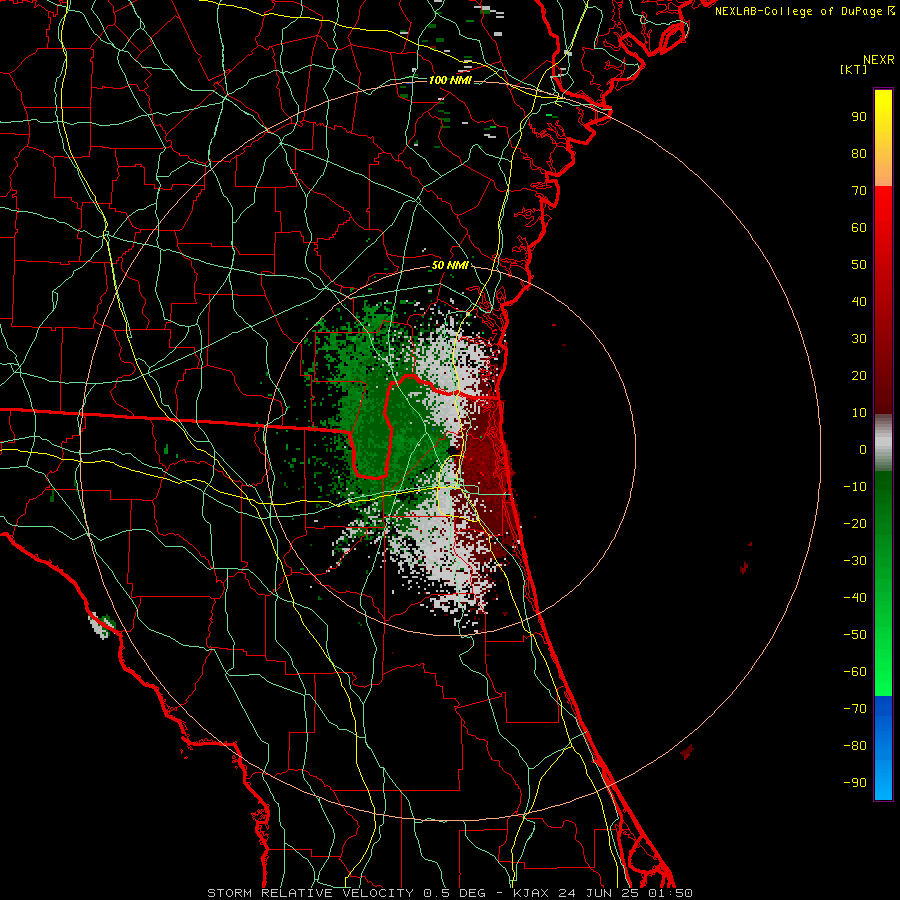The image size is (900, 900).
Task: Click the positive 10 scale label
Action: [859, 413]
